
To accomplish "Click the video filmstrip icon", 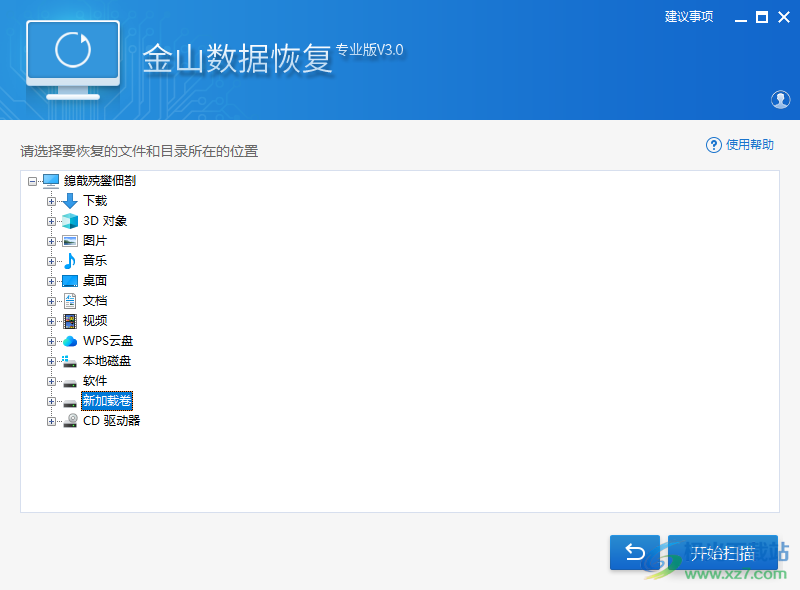I will (70, 321).
